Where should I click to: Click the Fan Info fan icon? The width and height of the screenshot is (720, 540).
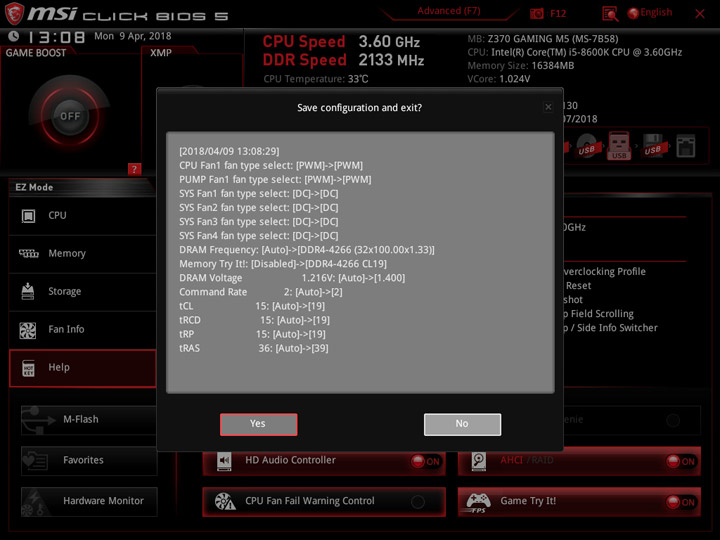[x=28, y=330]
